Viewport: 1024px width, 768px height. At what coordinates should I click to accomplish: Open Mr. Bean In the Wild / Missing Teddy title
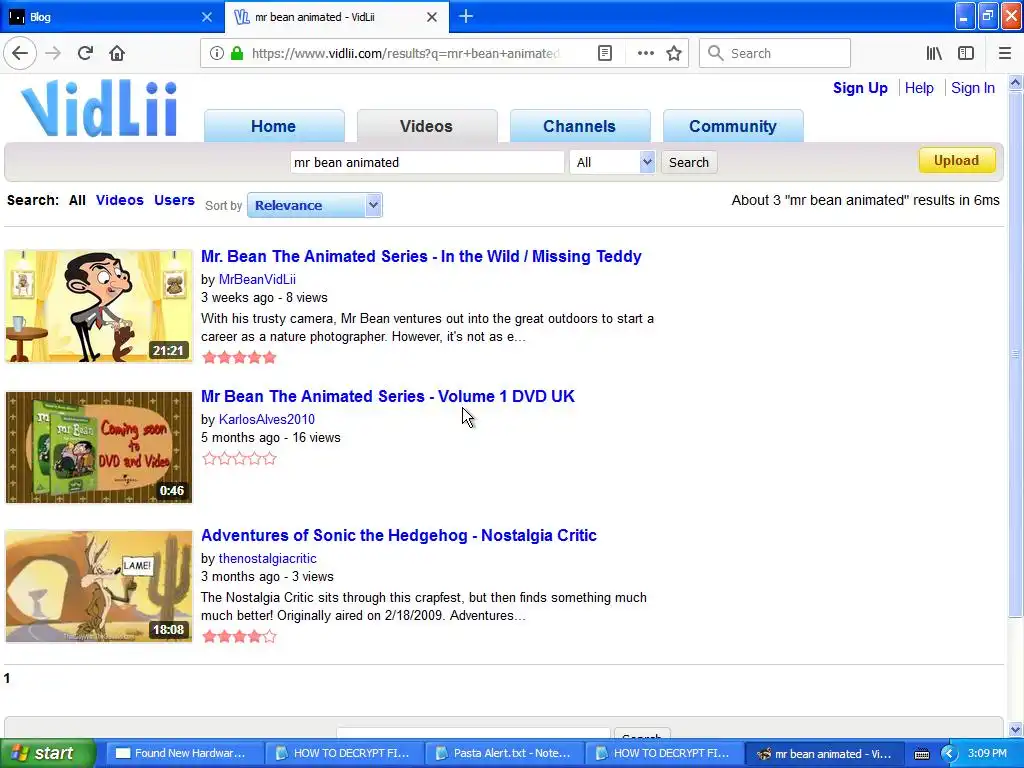421,256
